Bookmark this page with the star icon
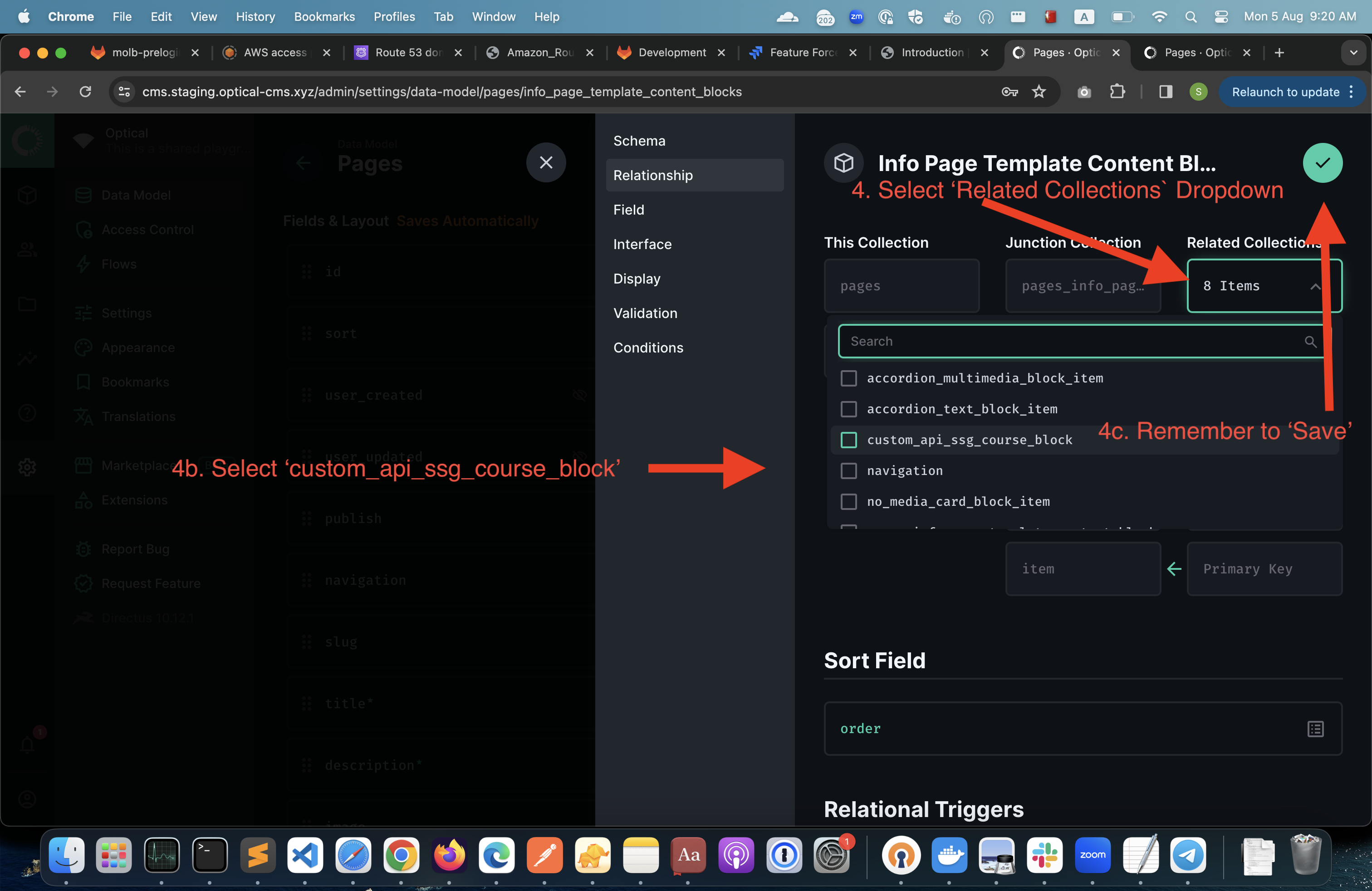The height and width of the screenshot is (891, 1372). (x=1039, y=92)
